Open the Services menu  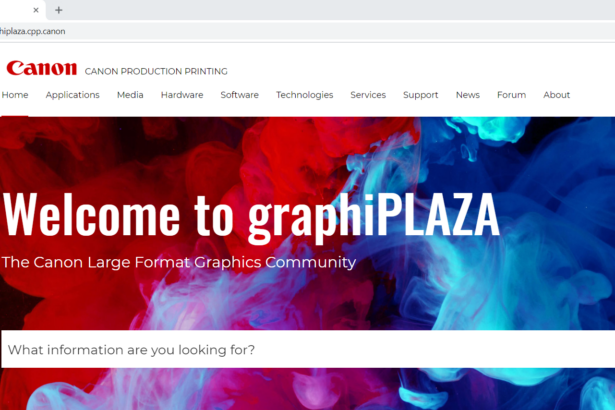[x=368, y=95]
